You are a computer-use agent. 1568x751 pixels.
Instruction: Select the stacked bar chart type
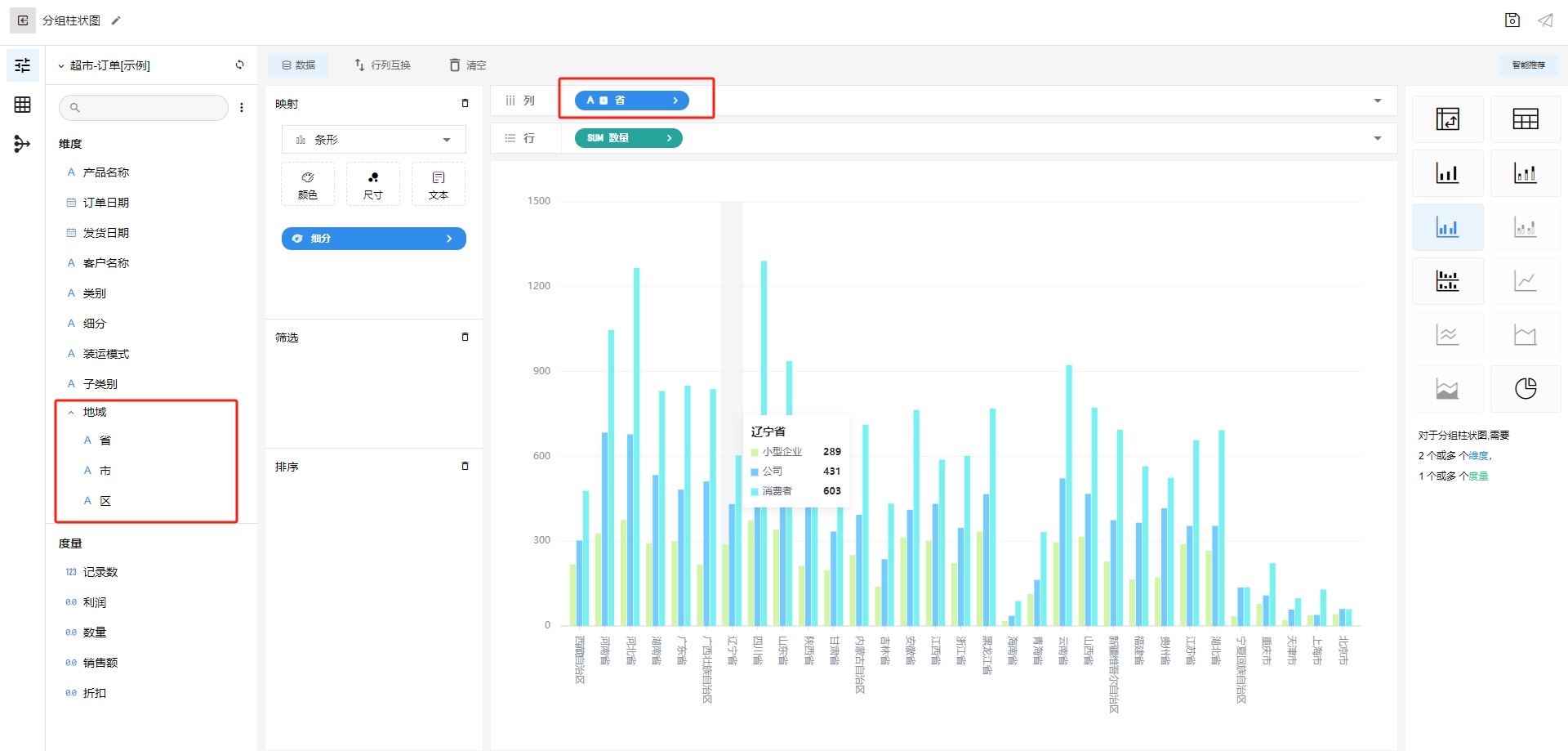click(1525, 173)
